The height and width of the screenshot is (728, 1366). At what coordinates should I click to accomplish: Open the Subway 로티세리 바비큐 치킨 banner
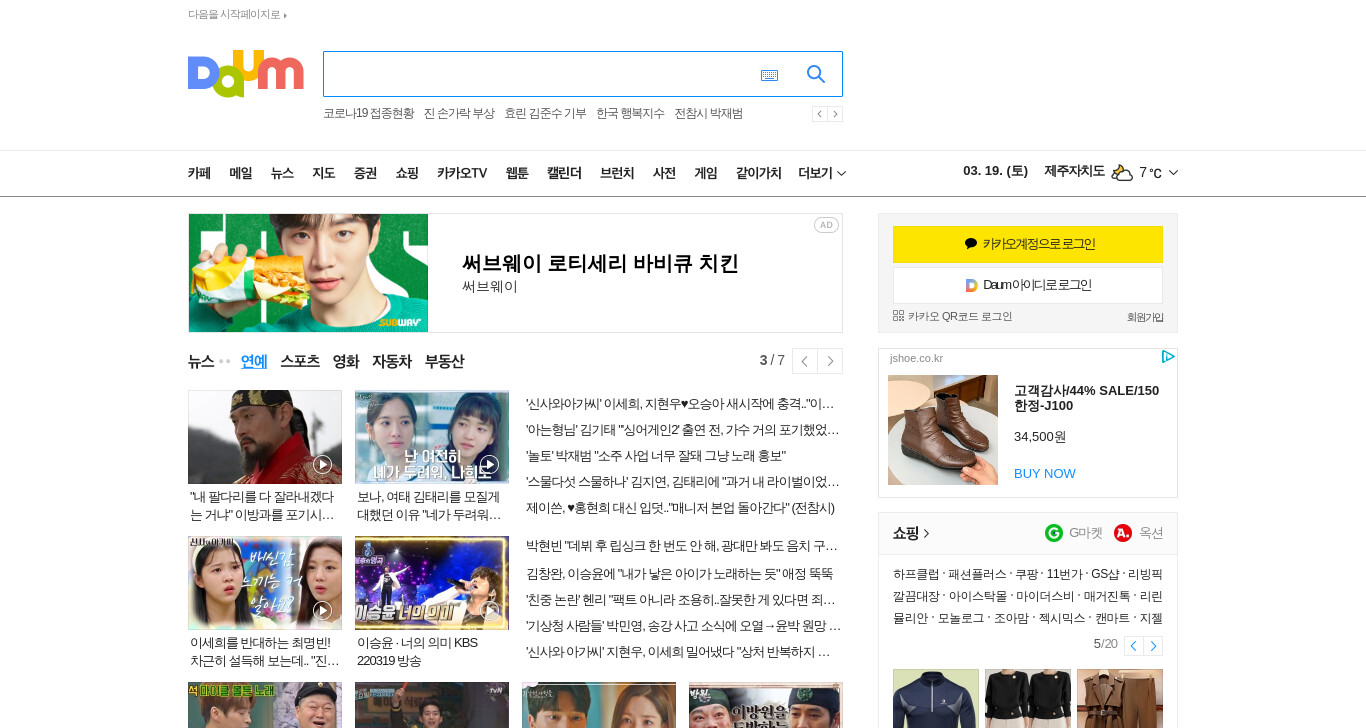point(515,273)
